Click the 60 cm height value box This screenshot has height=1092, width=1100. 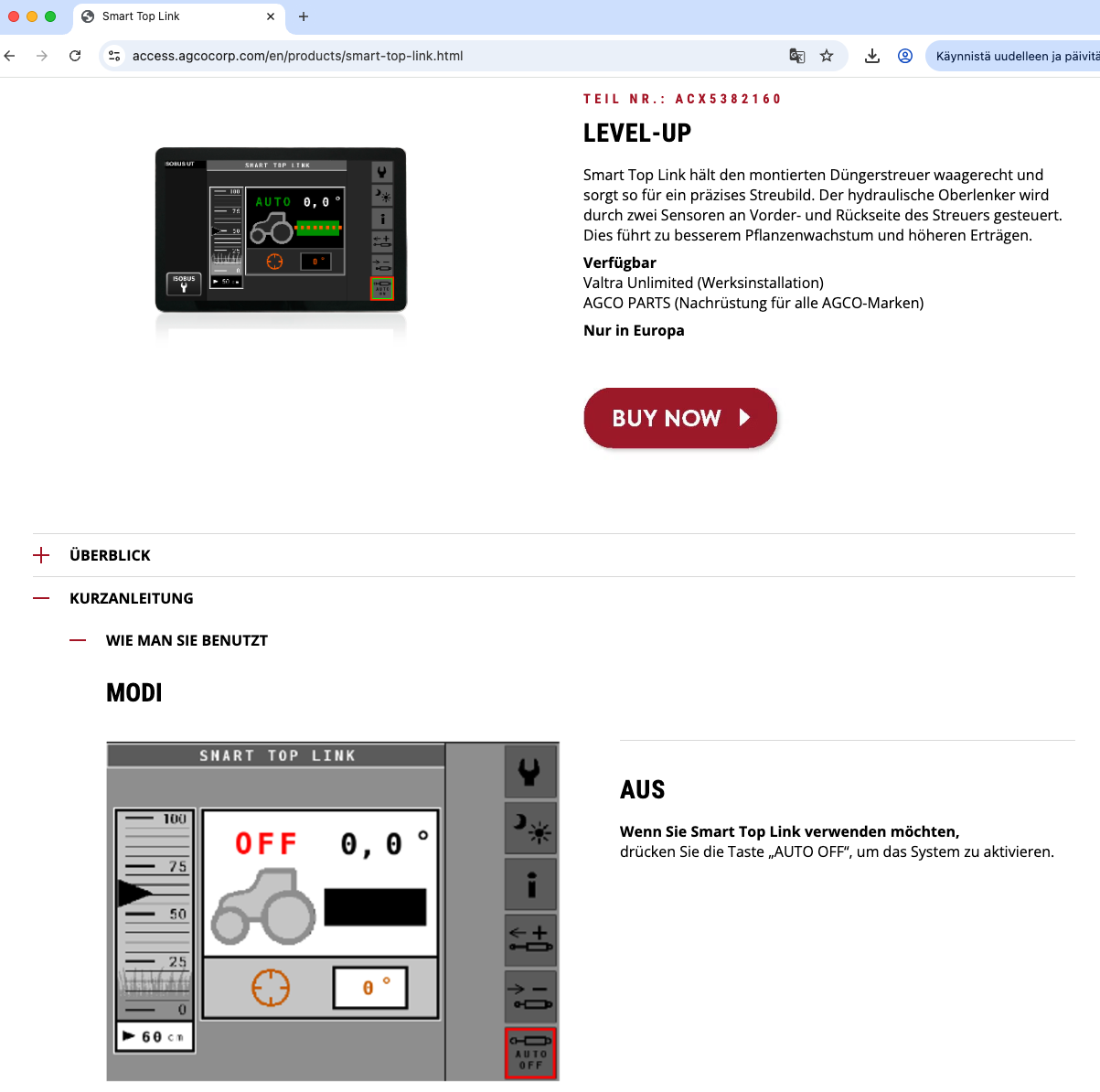tap(155, 1037)
